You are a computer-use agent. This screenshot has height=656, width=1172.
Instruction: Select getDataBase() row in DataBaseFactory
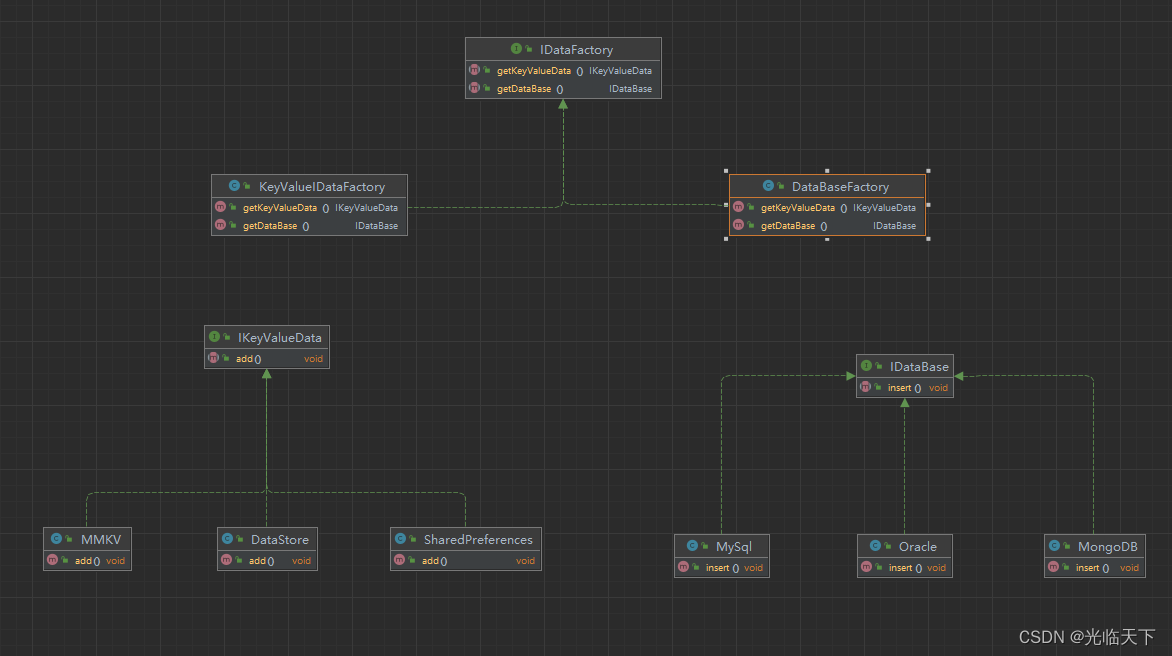pos(793,226)
